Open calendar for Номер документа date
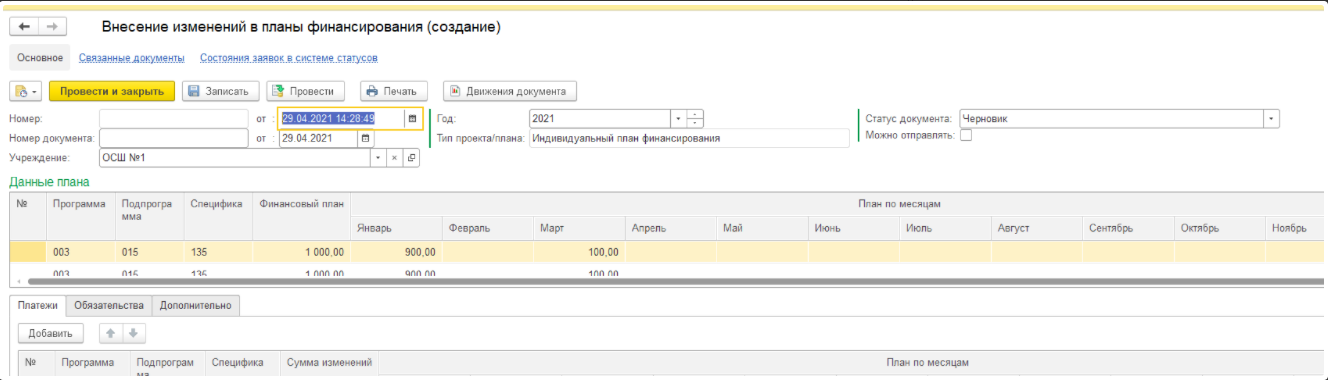 [x=365, y=138]
